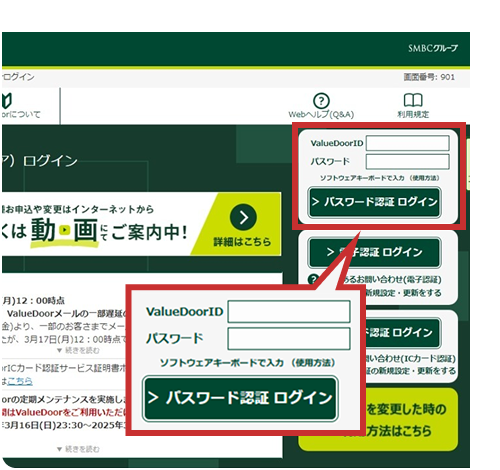
Task: Click the 電子認証 ログイン button
Action: click(375, 252)
